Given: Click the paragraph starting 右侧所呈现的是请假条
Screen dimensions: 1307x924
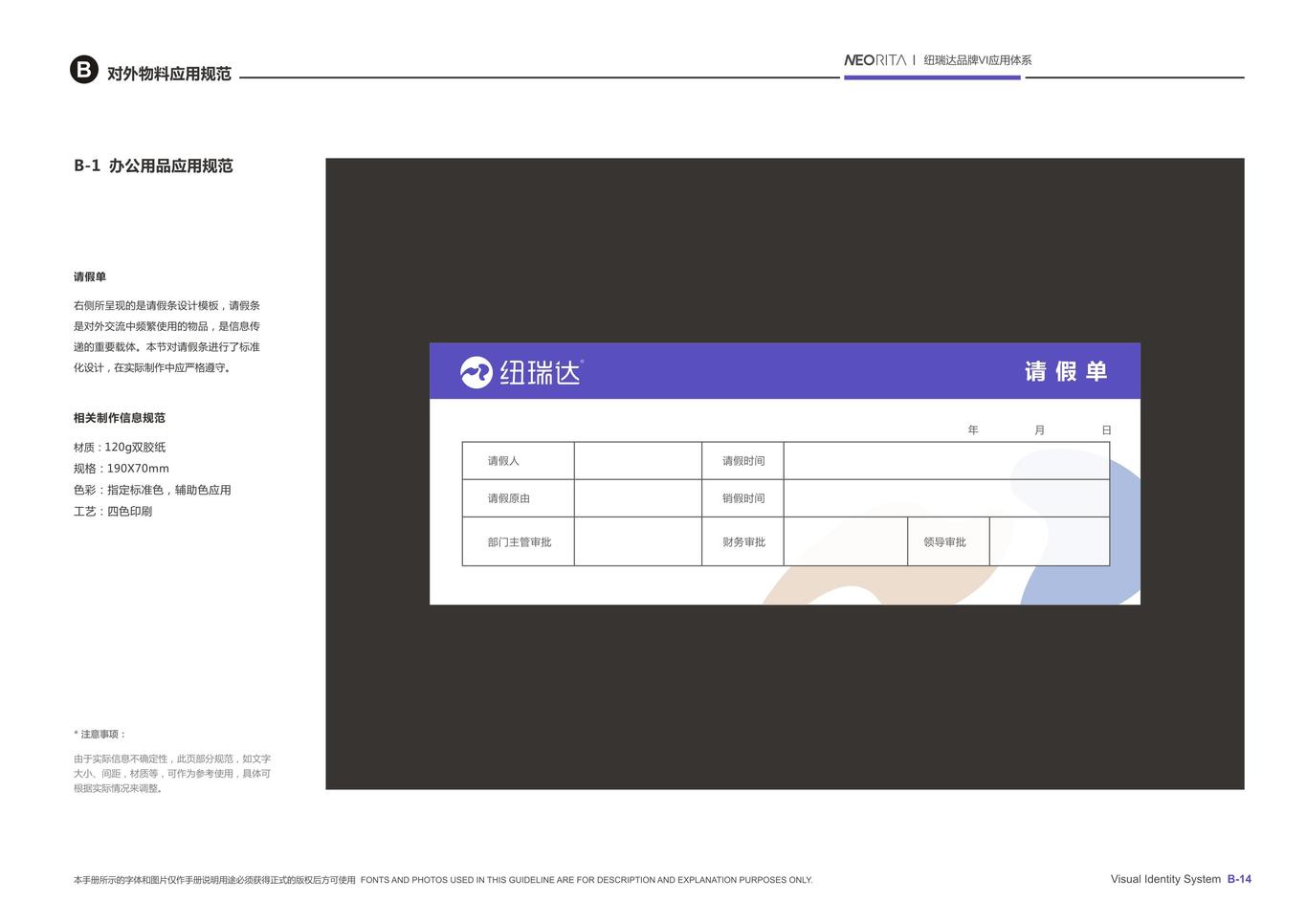Looking at the screenshot, I should click(x=167, y=337).
